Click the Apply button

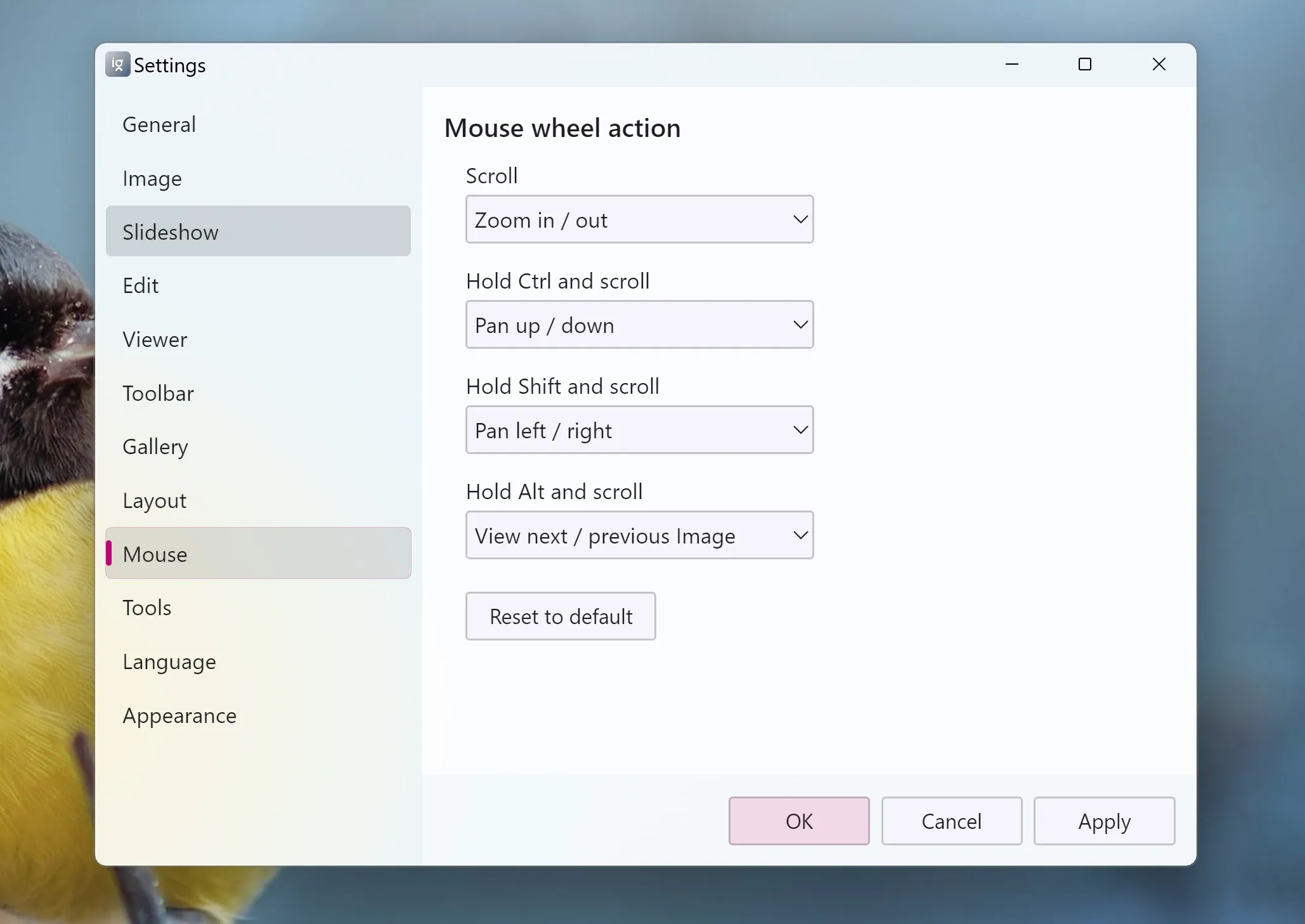pyautogui.click(x=1104, y=821)
